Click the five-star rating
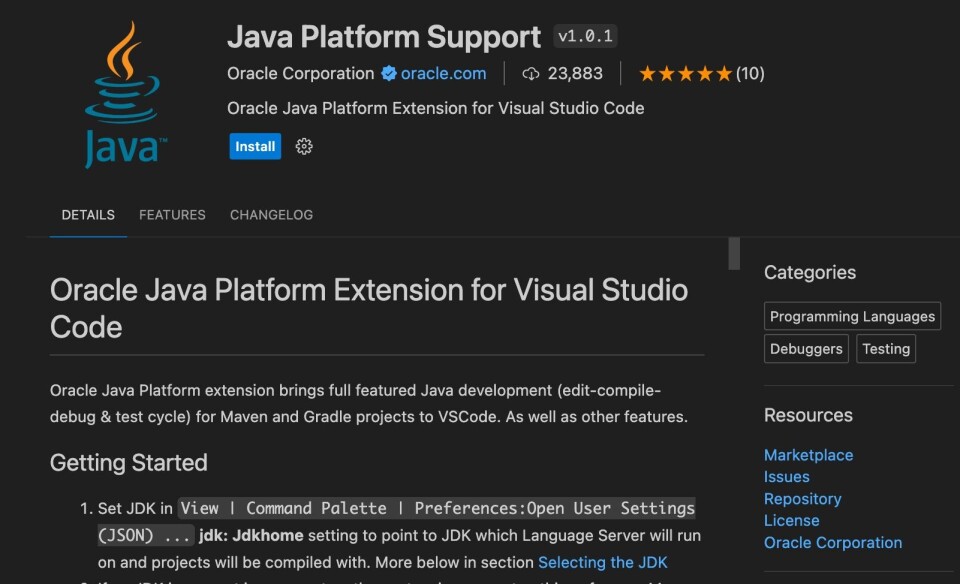This screenshot has height=584, width=960. pos(685,74)
